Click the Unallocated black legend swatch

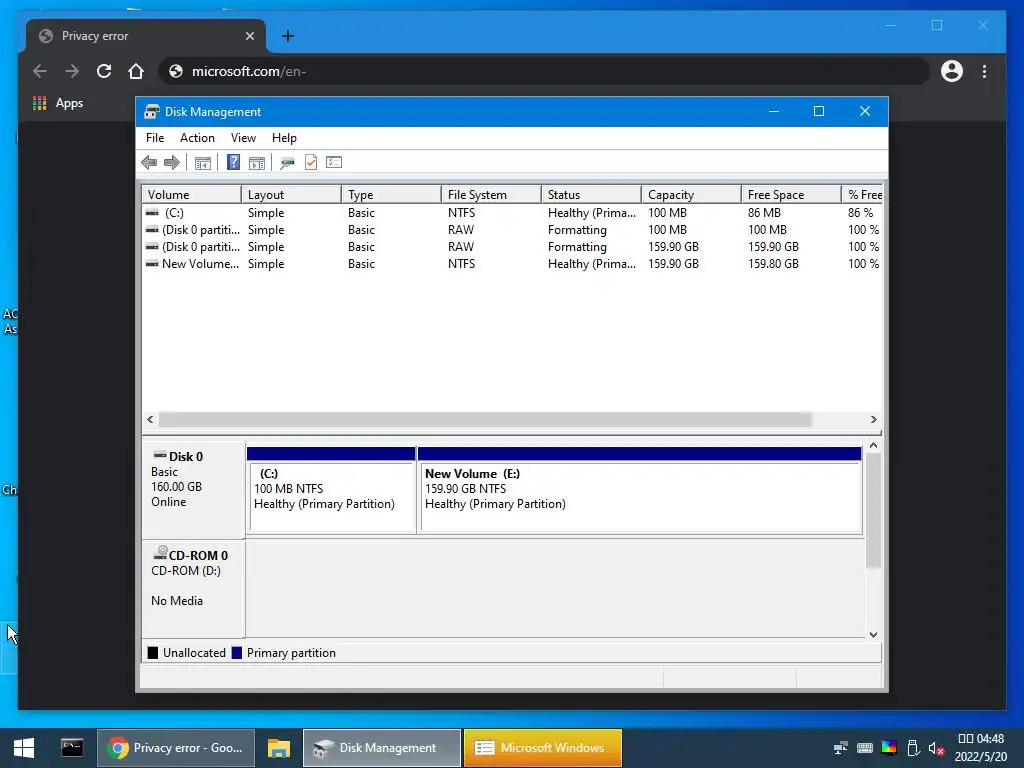coord(153,653)
